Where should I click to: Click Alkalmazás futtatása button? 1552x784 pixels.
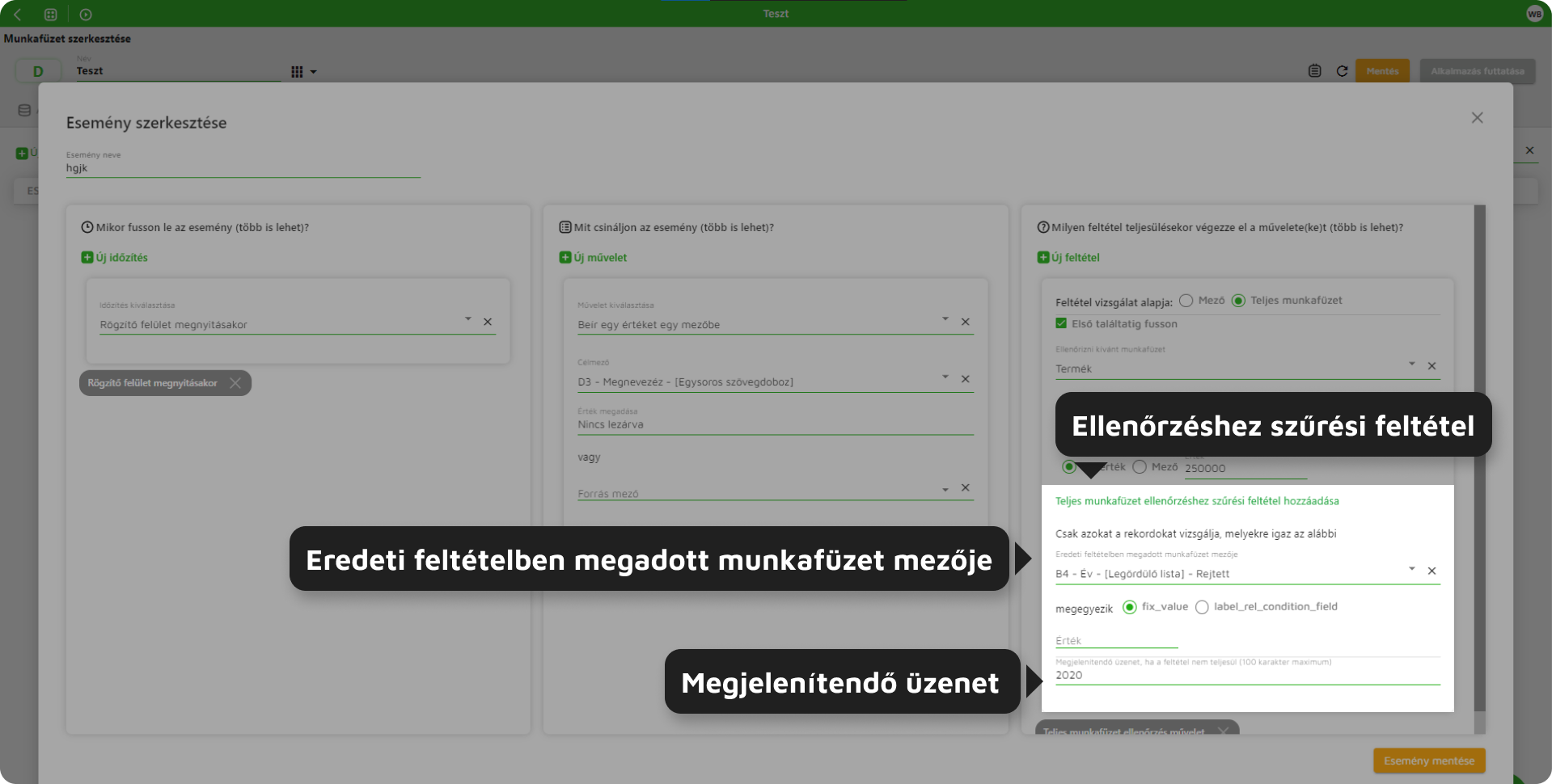[x=1477, y=71]
